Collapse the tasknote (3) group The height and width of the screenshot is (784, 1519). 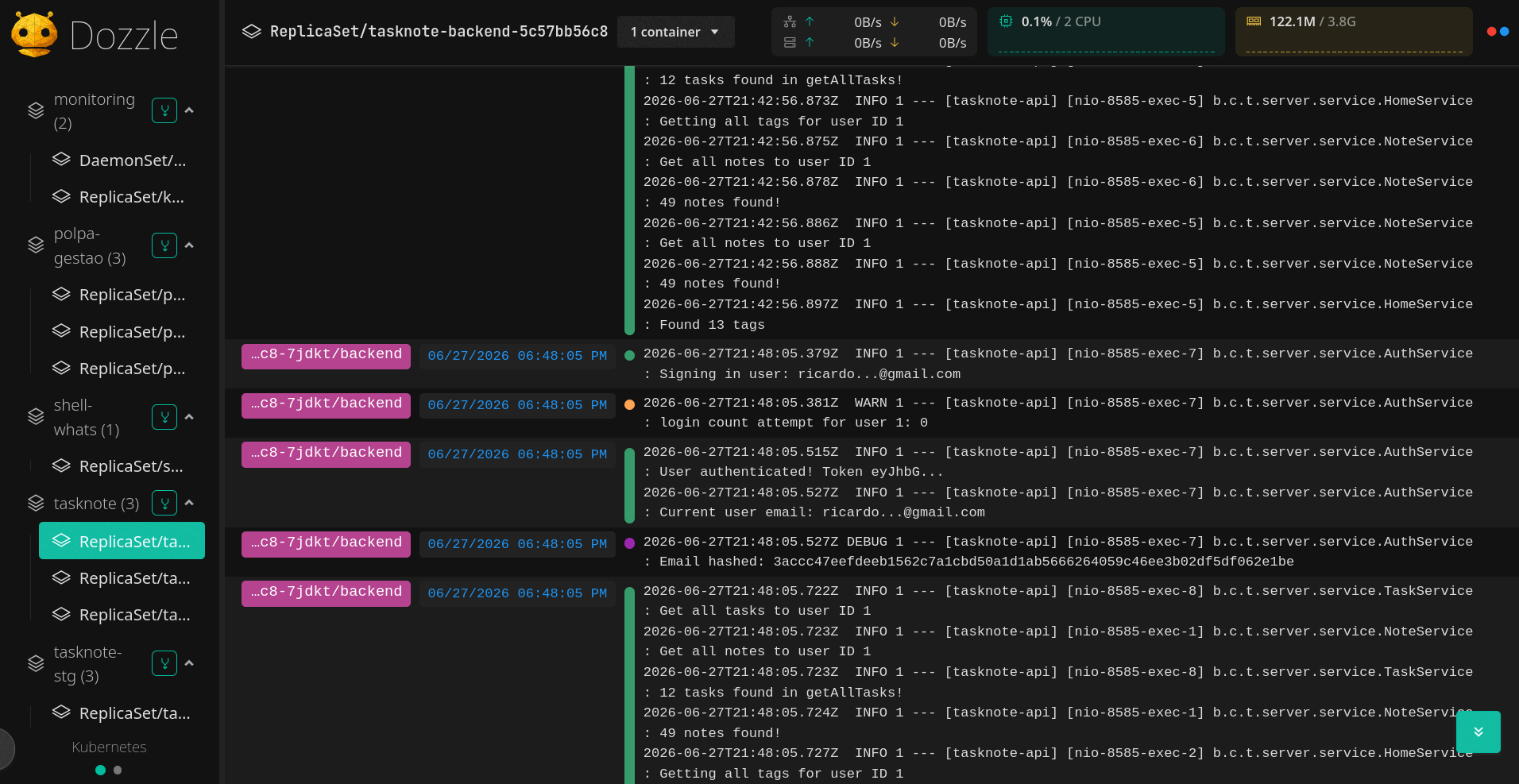[x=189, y=503]
